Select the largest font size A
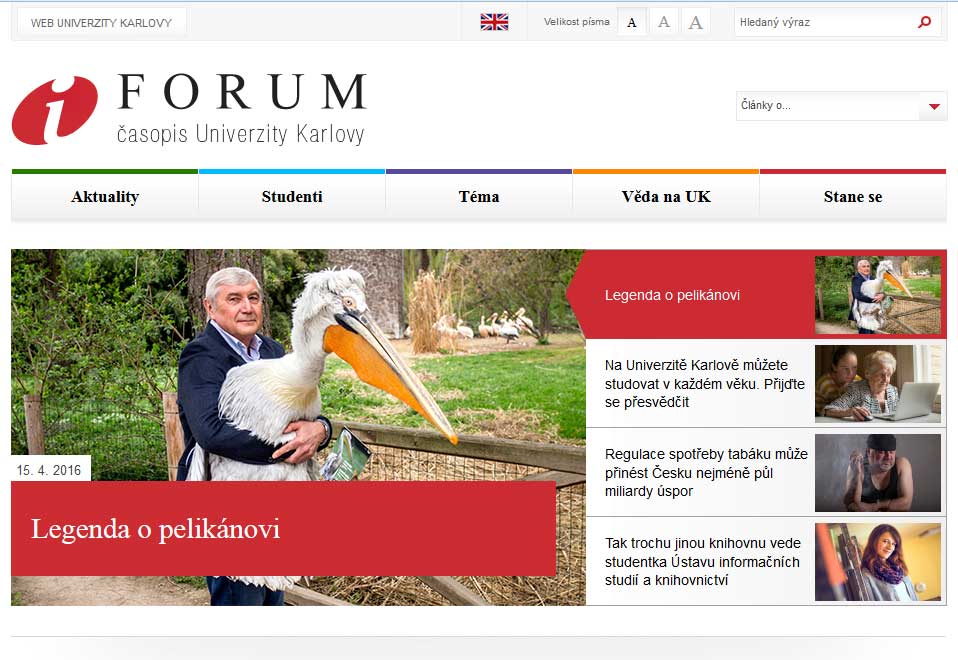Viewport: 958px width, 660px height. coord(695,23)
